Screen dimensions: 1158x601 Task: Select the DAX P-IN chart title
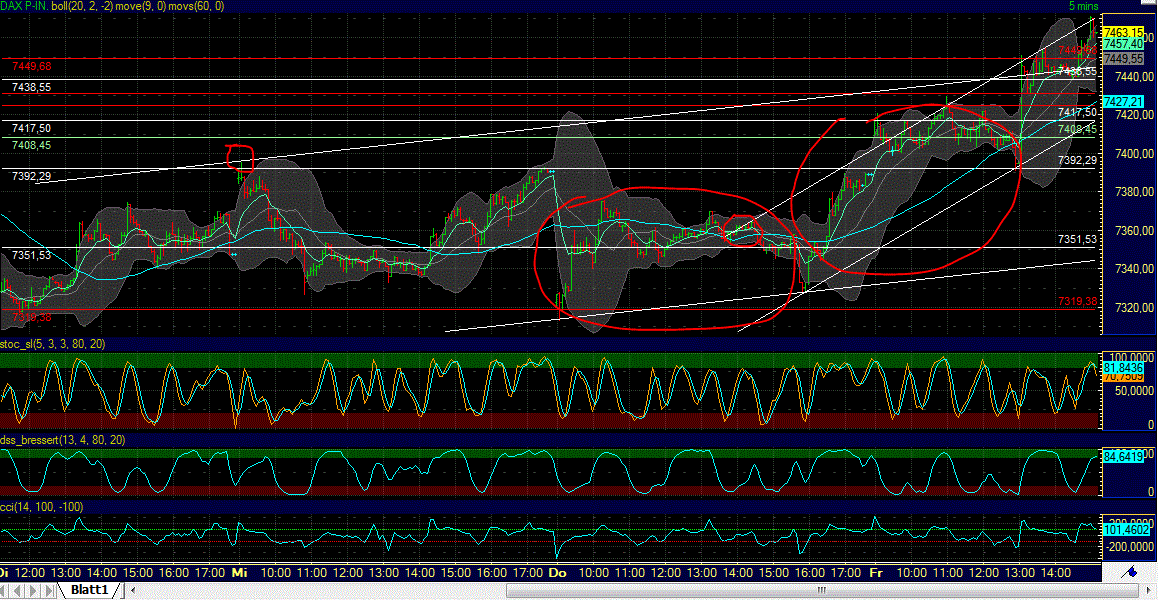click(x=24, y=5)
